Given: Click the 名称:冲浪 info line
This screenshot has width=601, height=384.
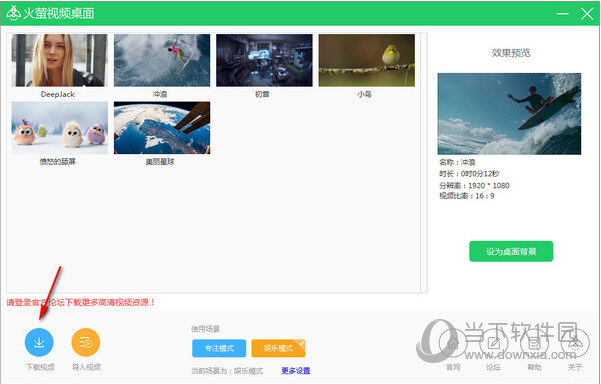Looking at the screenshot, I should coord(457,162).
